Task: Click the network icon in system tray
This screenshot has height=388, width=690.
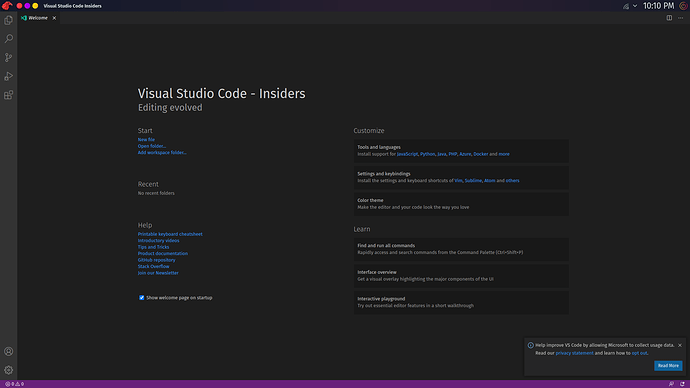Action: pos(625,6)
